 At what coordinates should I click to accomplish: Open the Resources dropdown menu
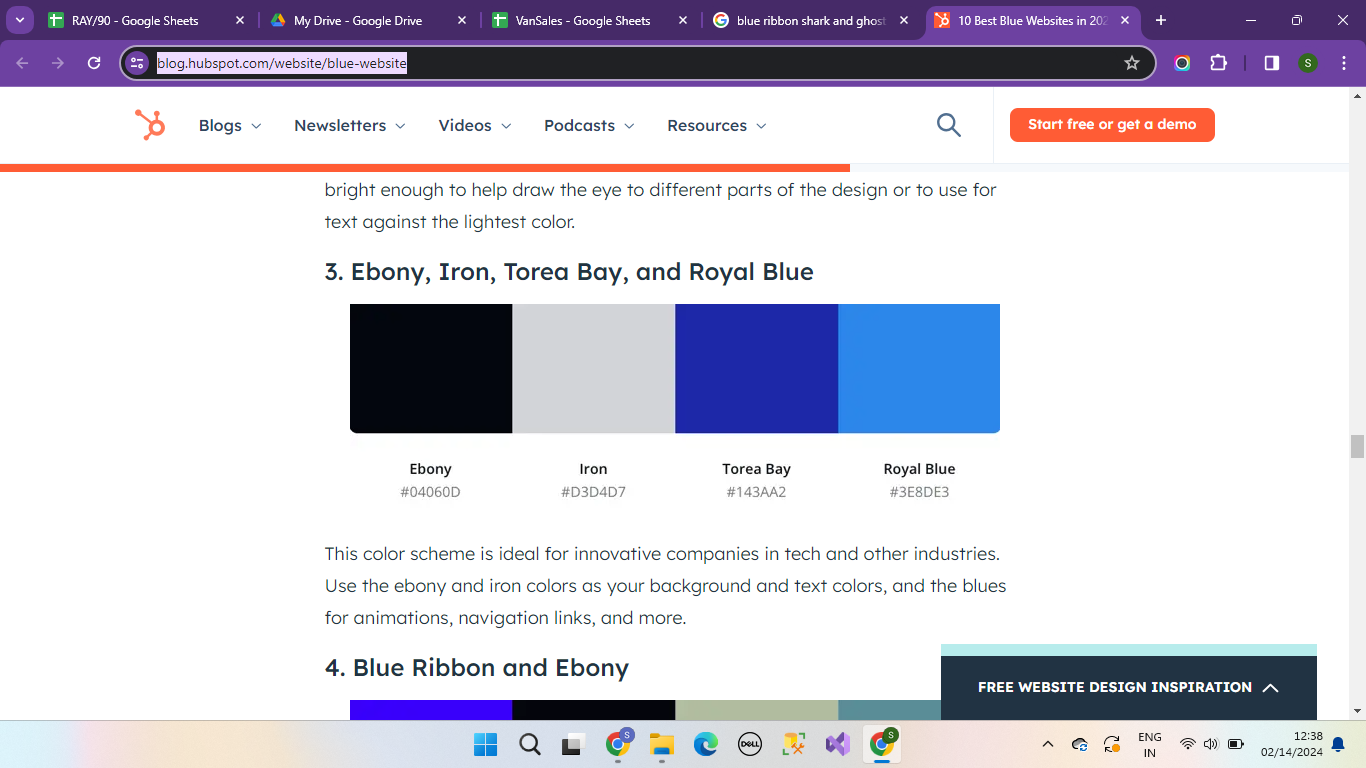(716, 125)
